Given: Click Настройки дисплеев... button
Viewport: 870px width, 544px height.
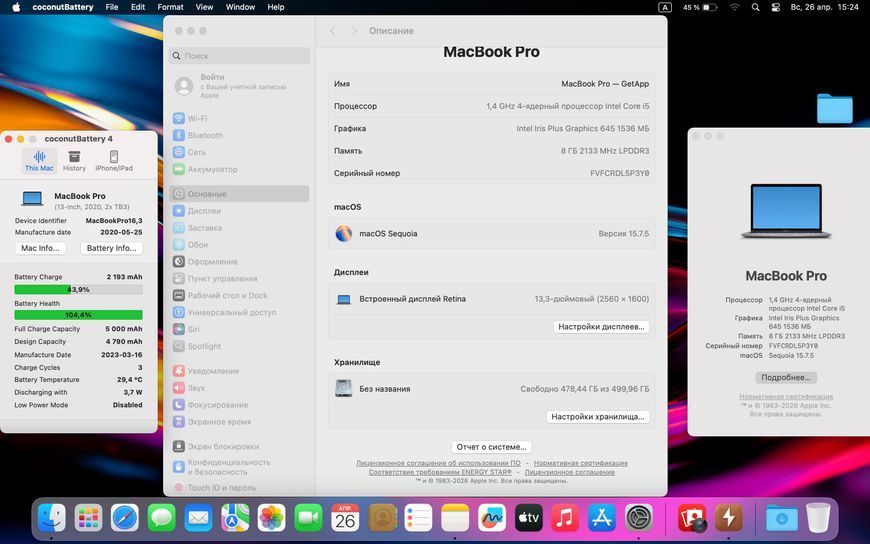Looking at the screenshot, I should (601, 326).
